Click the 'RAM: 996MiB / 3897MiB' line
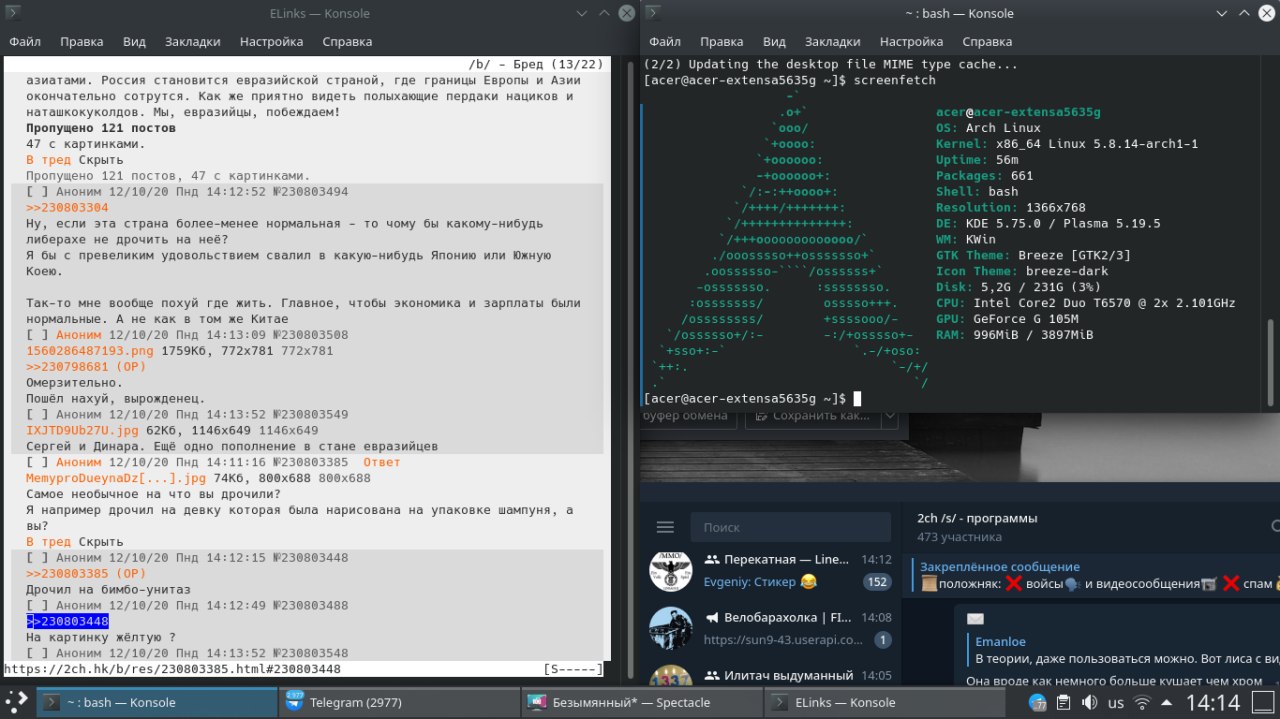 [1014, 335]
